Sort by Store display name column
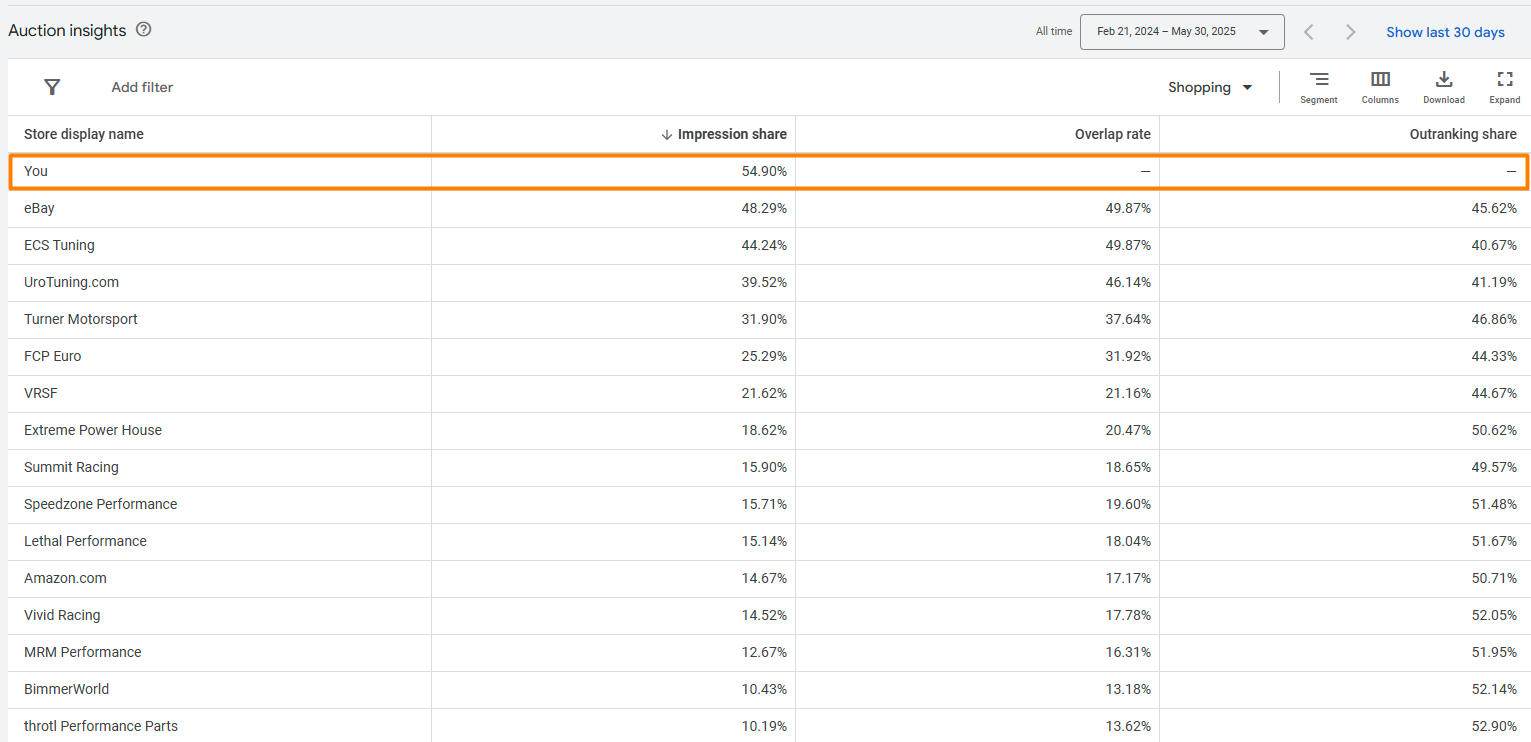 (84, 134)
